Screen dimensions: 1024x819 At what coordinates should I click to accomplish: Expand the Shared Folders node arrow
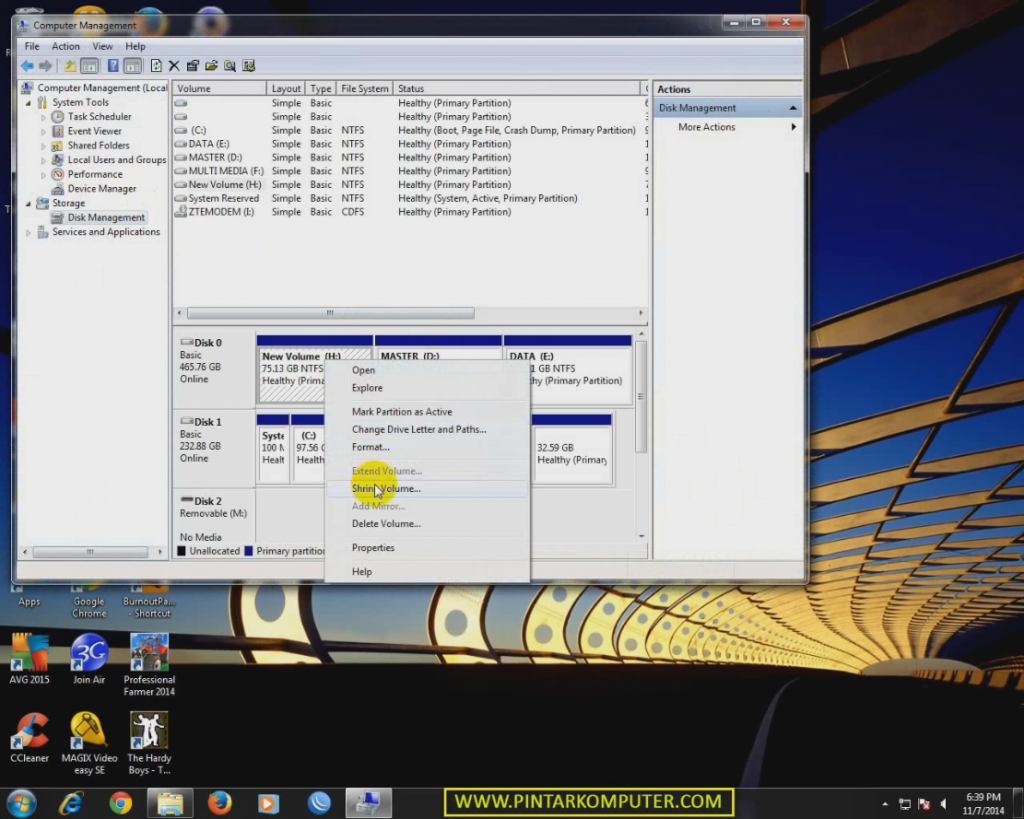point(43,146)
